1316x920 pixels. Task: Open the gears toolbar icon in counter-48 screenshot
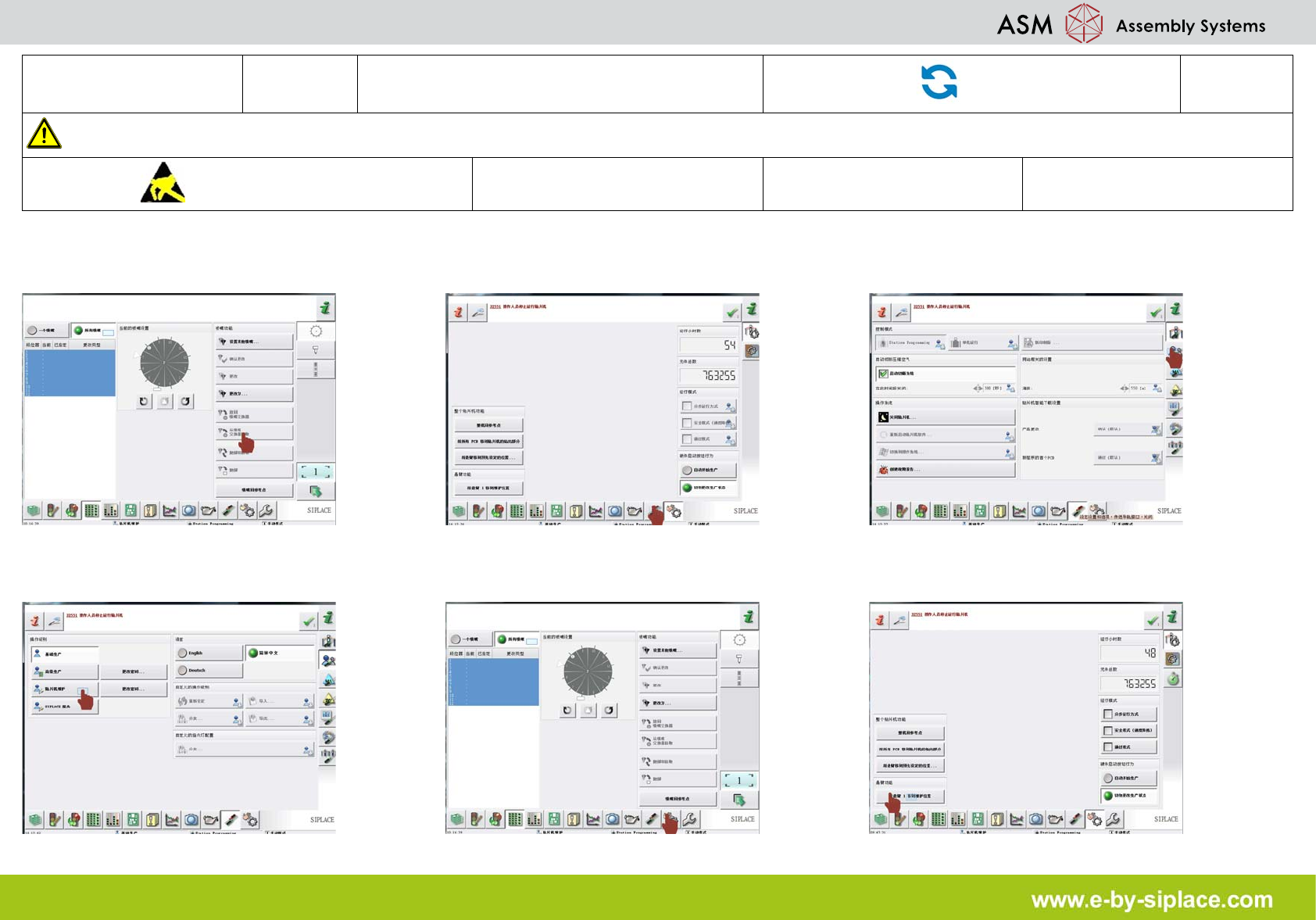coord(1095,819)
